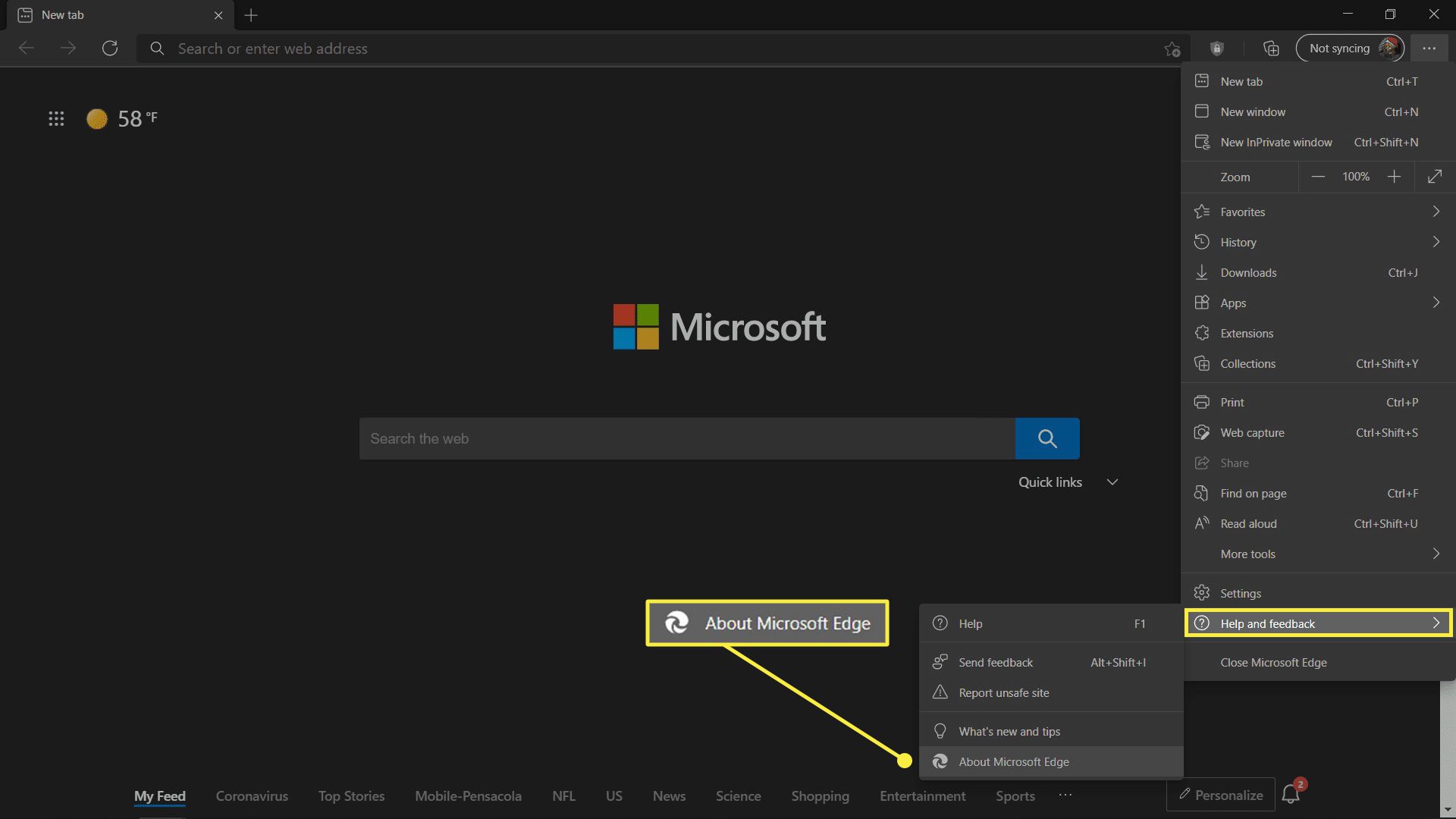Open Settings from the menu
This screenshot has height=819, width=1456.
tap(1240, 593)
